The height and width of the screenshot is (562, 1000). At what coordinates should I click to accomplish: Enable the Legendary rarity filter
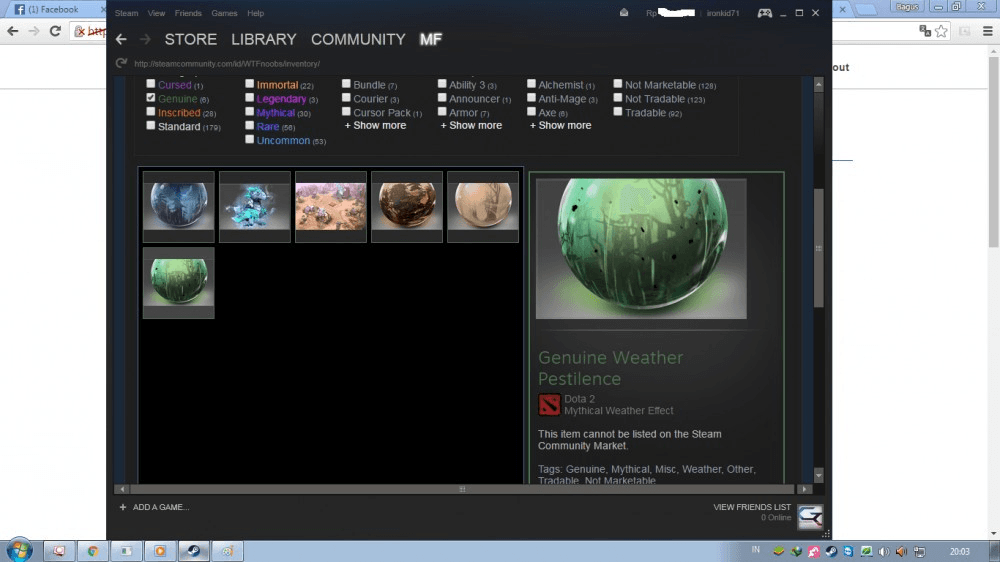point(249,98)
